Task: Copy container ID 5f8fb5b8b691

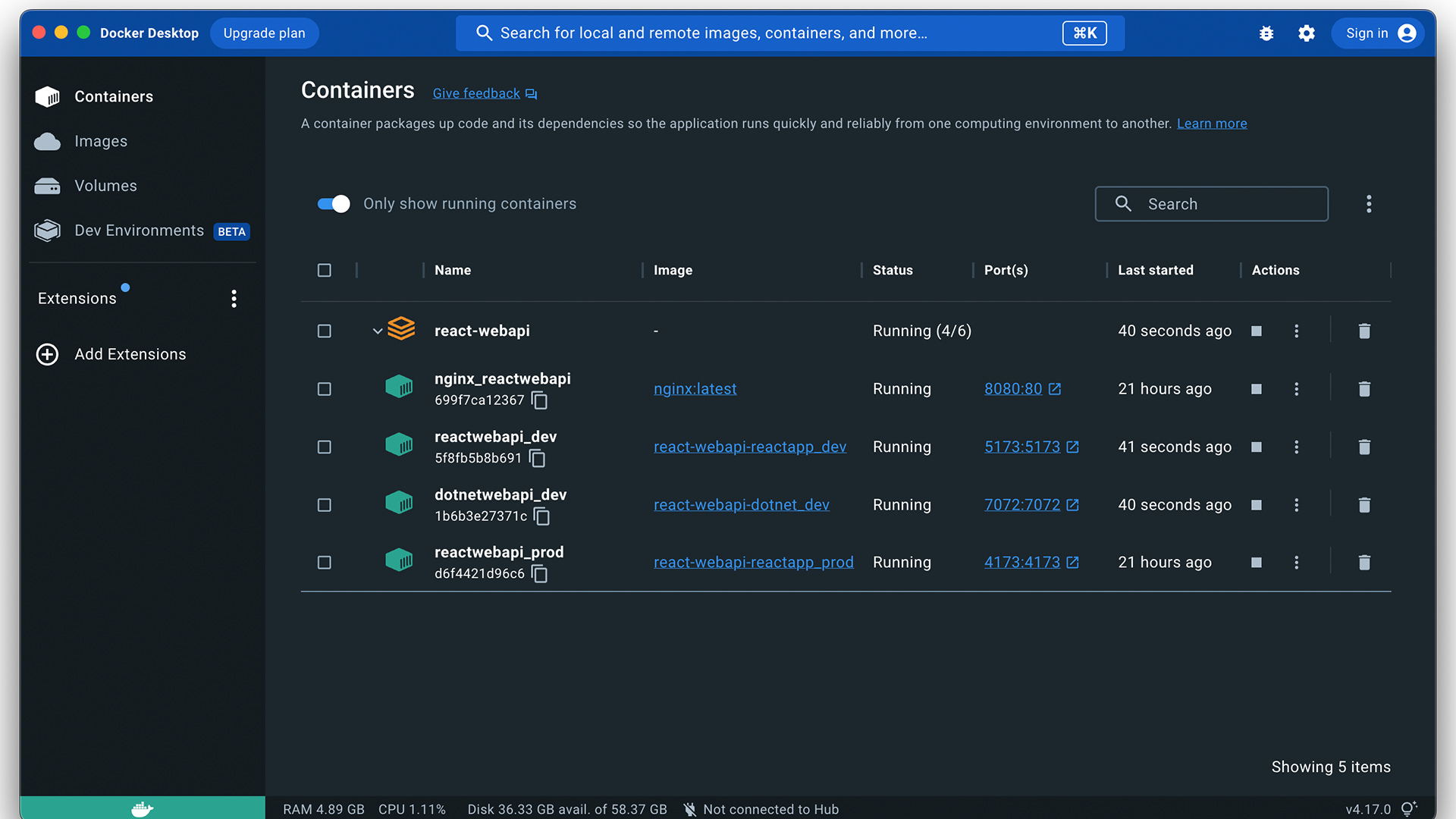Action: pyautogui.click(x=538, y=458)
